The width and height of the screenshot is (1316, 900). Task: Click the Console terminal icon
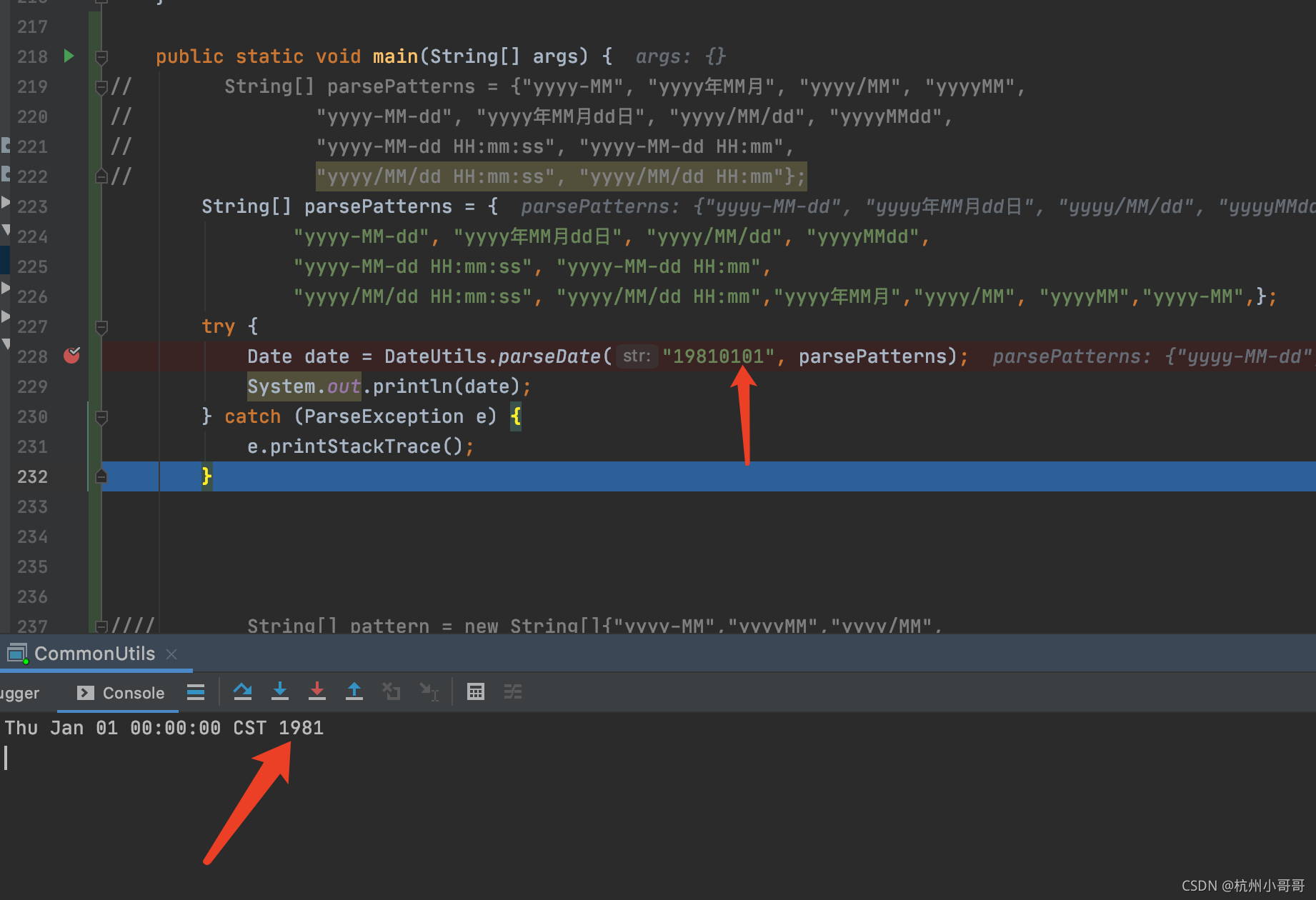(x=86, y=693)
